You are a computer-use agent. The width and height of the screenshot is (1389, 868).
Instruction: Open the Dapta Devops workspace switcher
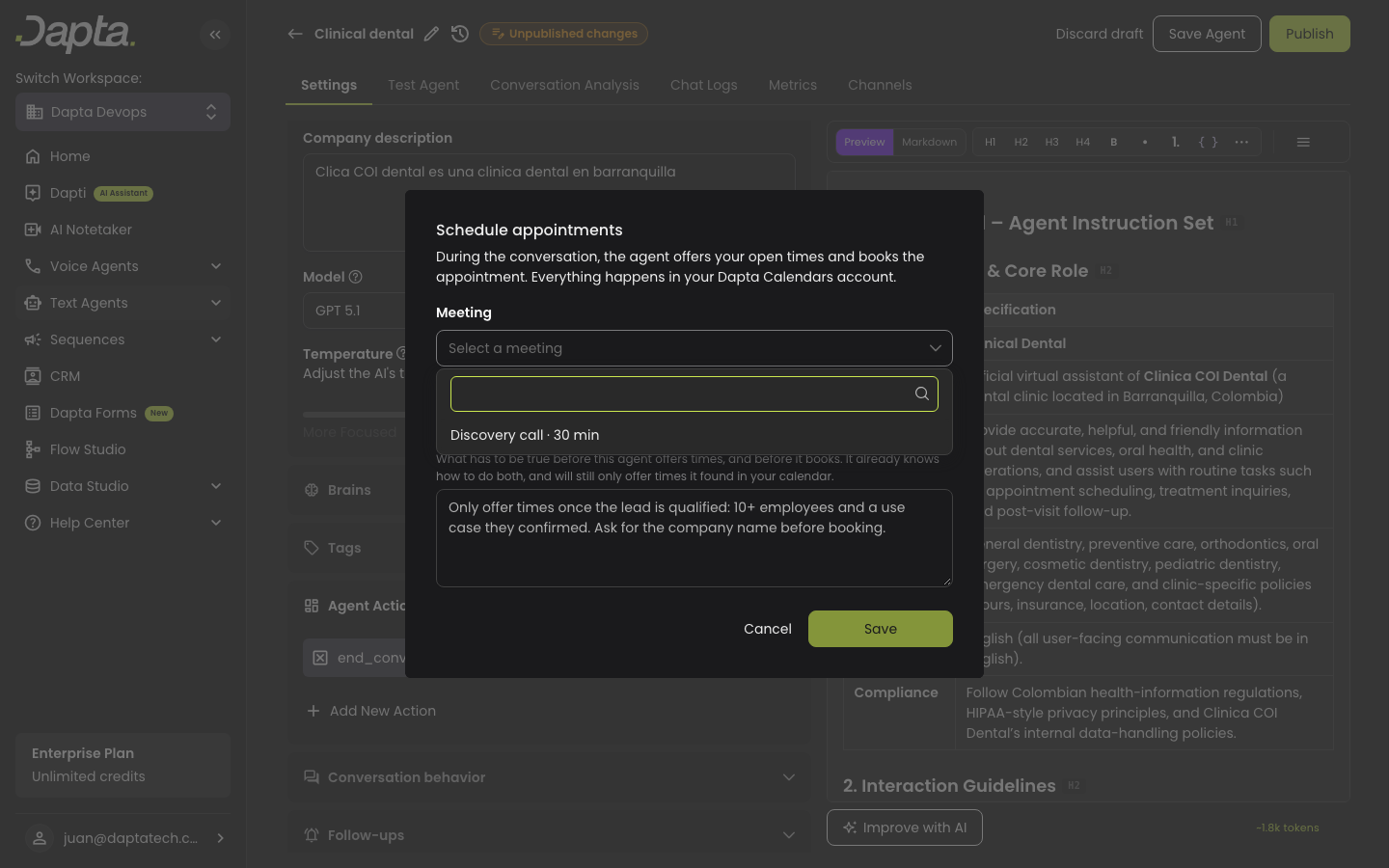pyautogui.click(x=123, y=112)
